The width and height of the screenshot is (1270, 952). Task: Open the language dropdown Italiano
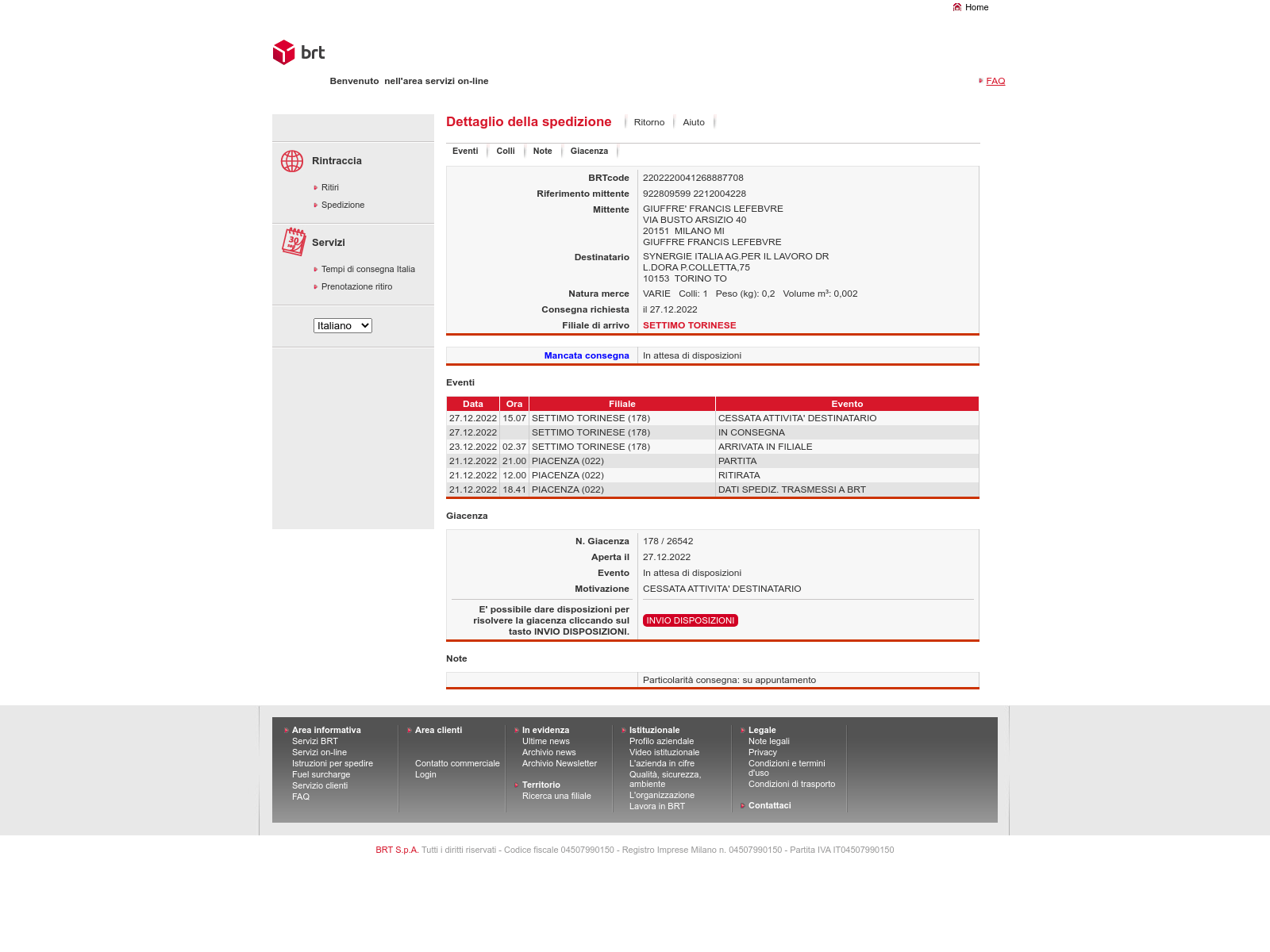343,325
